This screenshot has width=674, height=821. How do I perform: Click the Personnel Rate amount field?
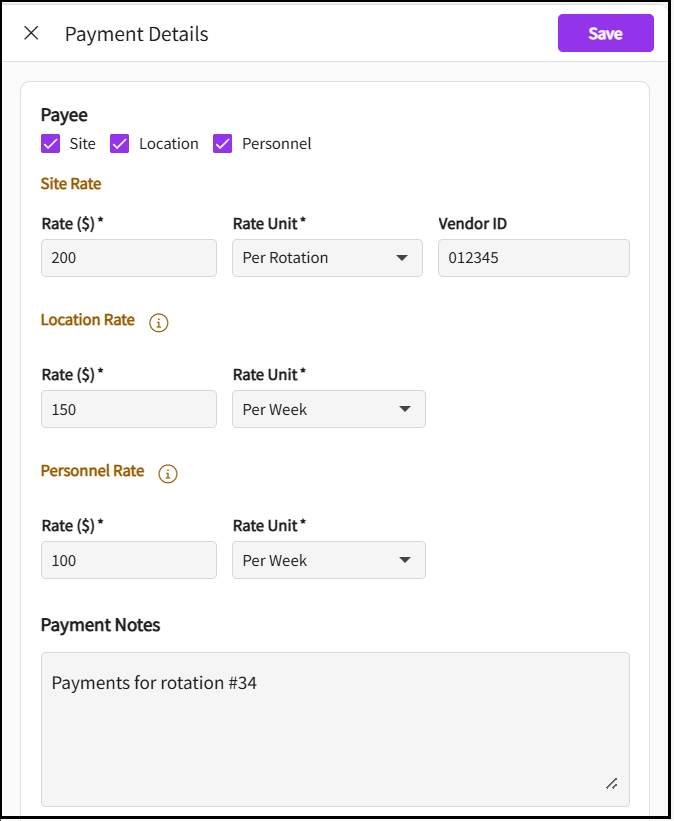click(x=128, y=560)
